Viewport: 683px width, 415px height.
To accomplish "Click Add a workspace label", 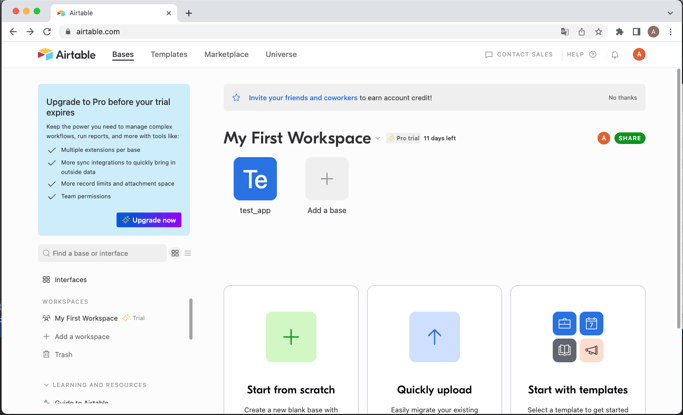I will pos(82,337).
